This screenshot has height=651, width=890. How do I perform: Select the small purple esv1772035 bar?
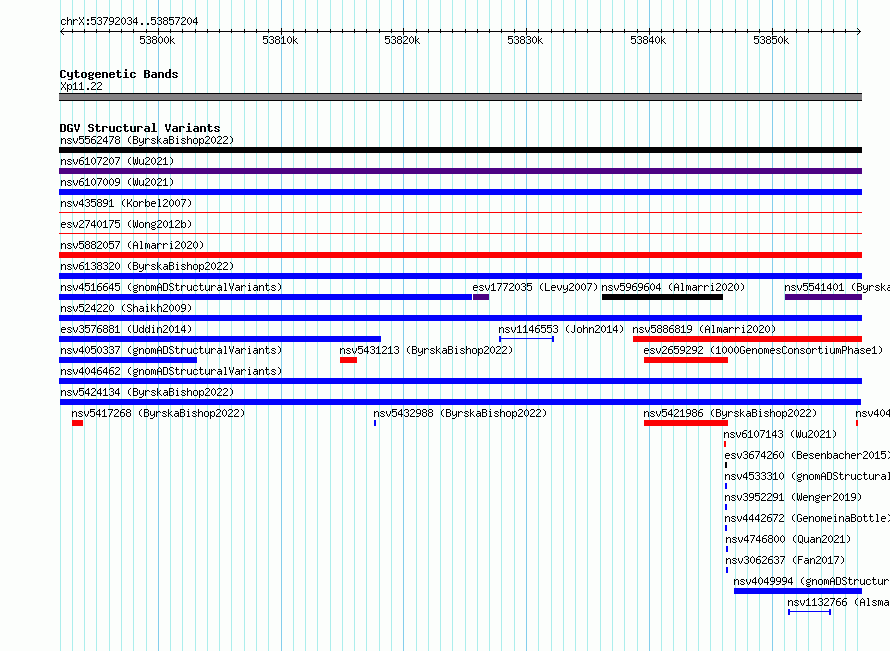pyautogui.click(x=481, y=297)
